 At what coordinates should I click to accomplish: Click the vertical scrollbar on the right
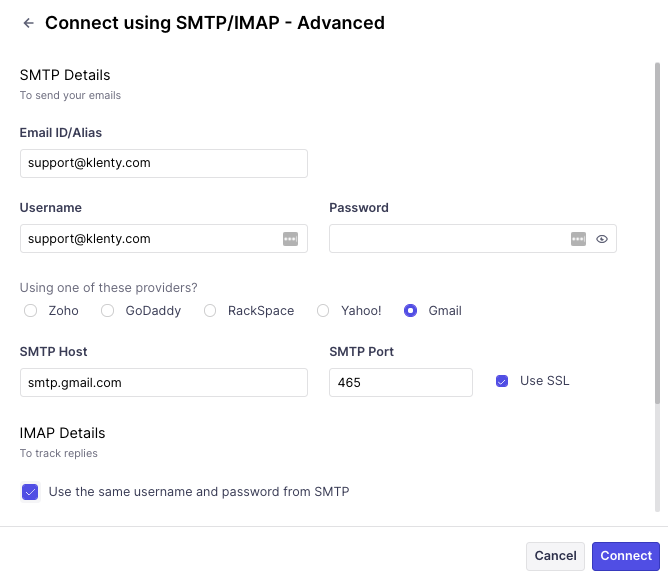click(x=657, y=230)
